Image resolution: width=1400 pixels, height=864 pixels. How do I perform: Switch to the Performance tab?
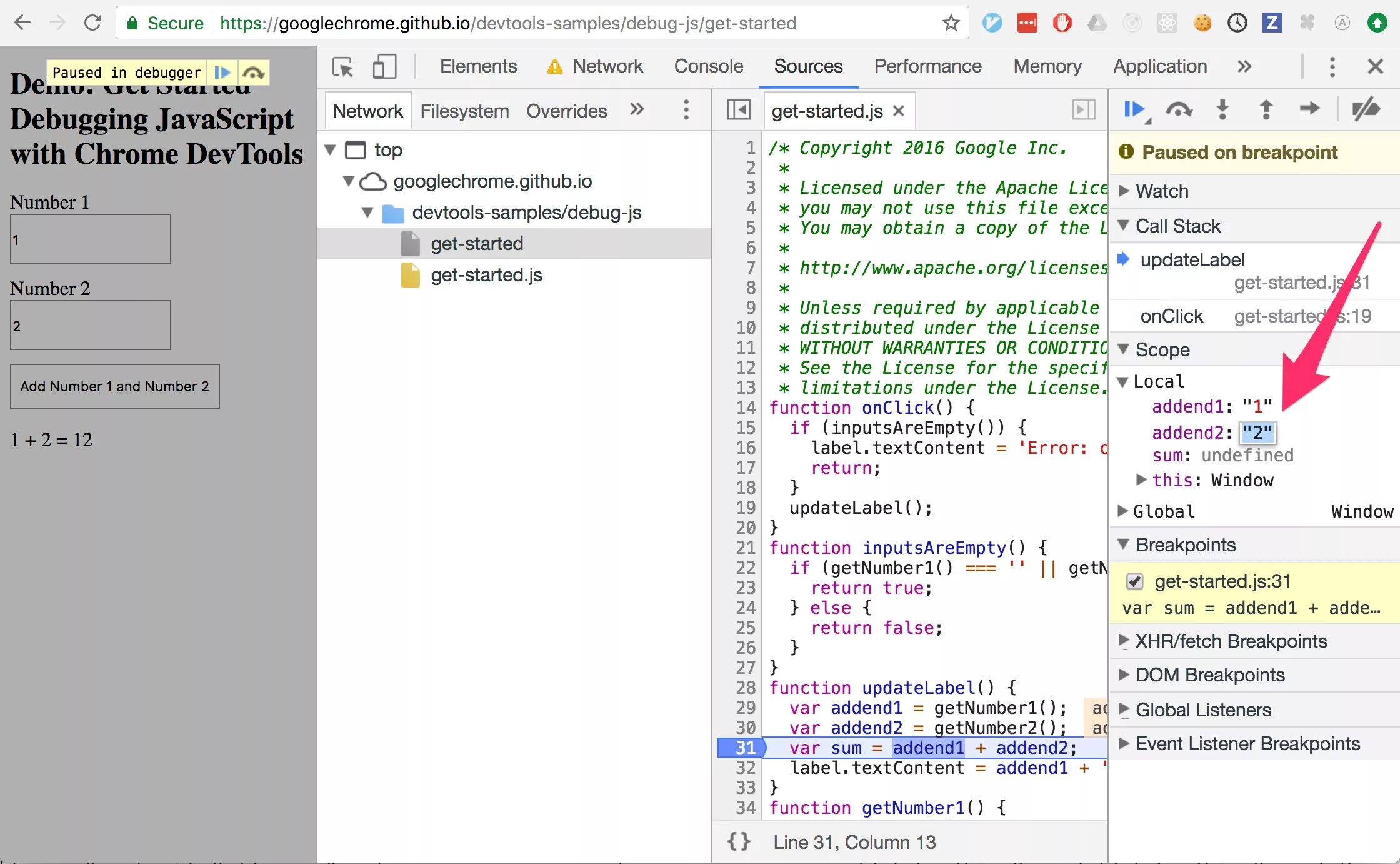[x=927, y=66]
